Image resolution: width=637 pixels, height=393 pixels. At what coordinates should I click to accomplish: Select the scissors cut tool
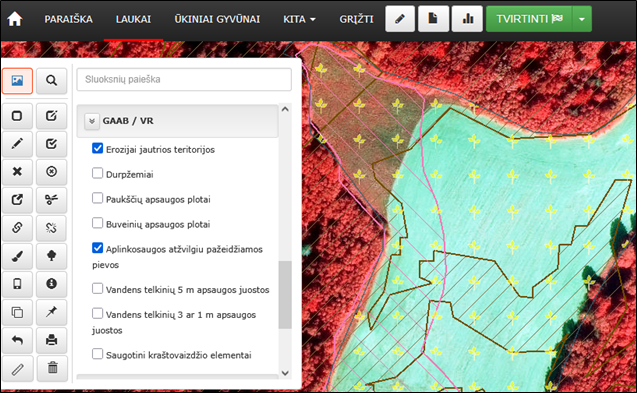coord(51,200)
